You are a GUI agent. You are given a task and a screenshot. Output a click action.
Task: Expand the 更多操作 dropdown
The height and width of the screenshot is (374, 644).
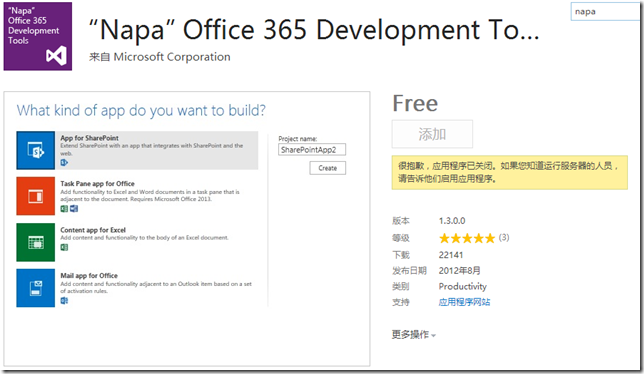pos(414,335)
